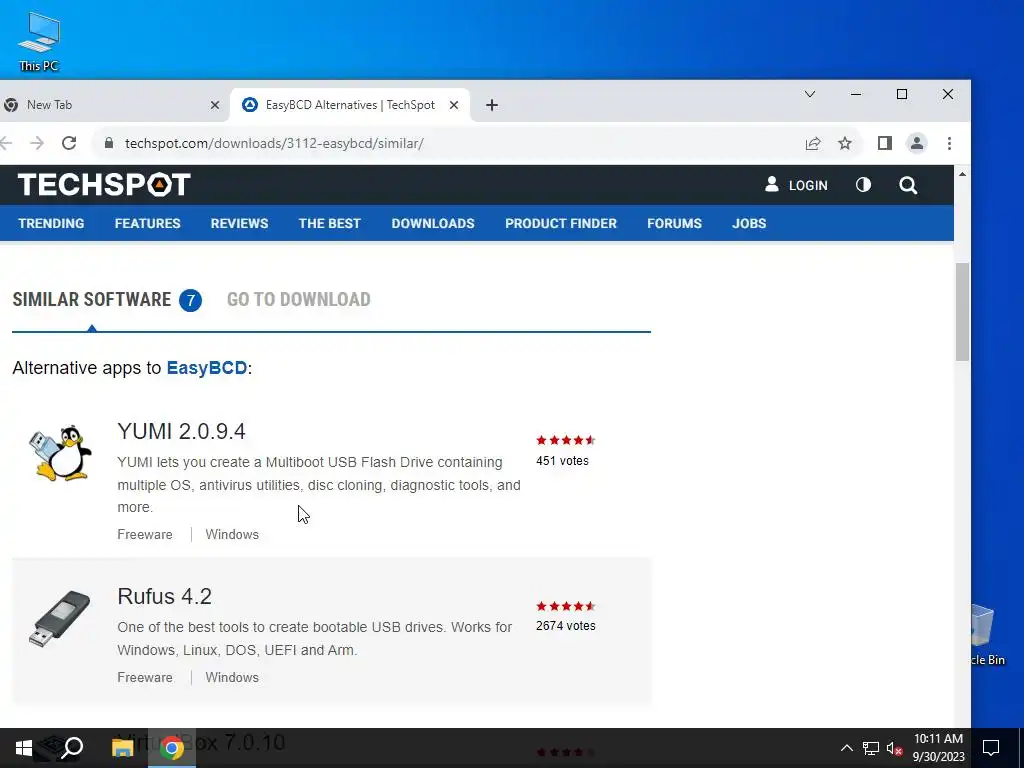Open the taskbar clock and date

coord(938,748)
